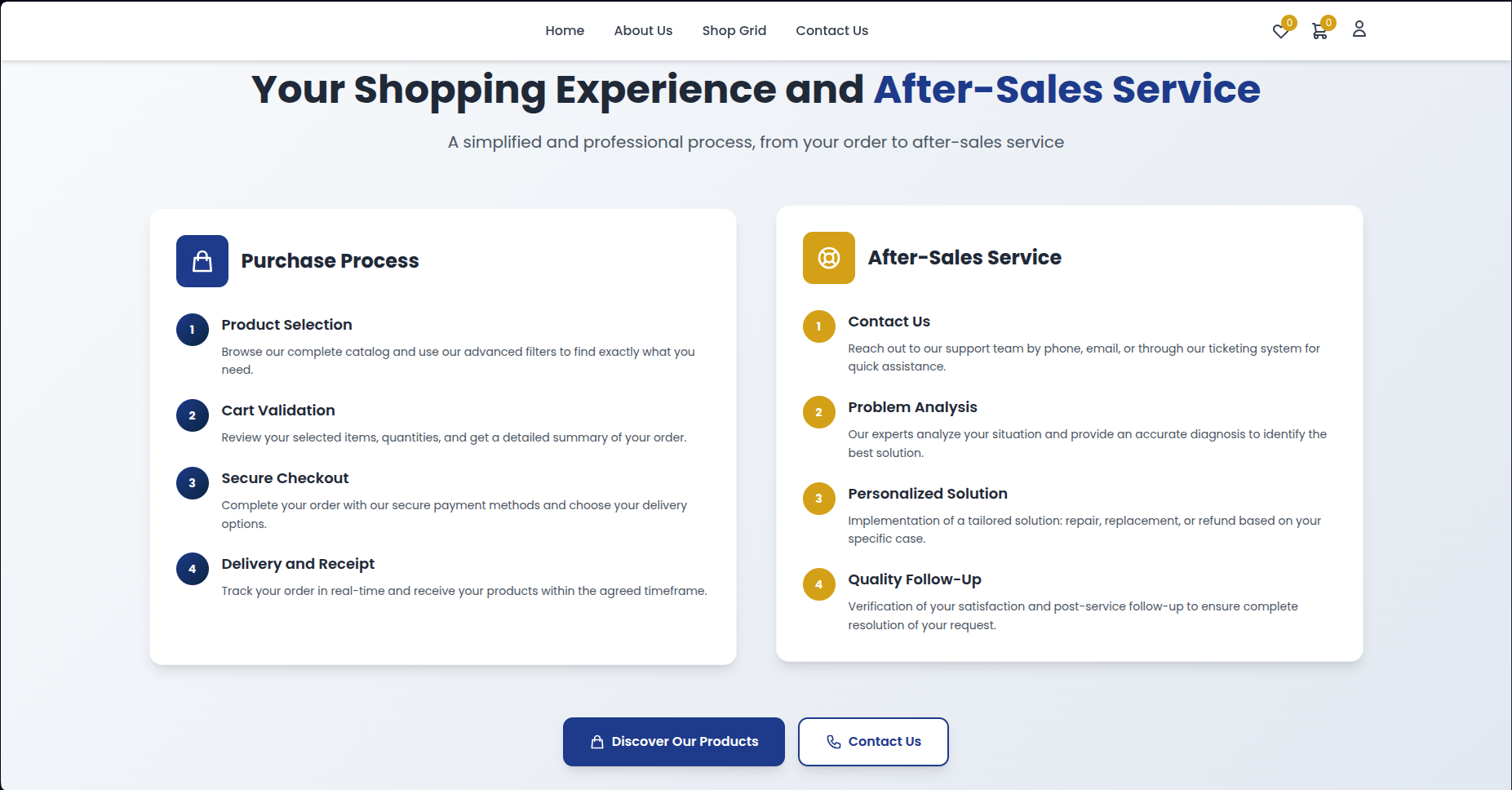
Task: Click the Problem Analysis heading
Action: pyautogui.click(x=912, y=406)
